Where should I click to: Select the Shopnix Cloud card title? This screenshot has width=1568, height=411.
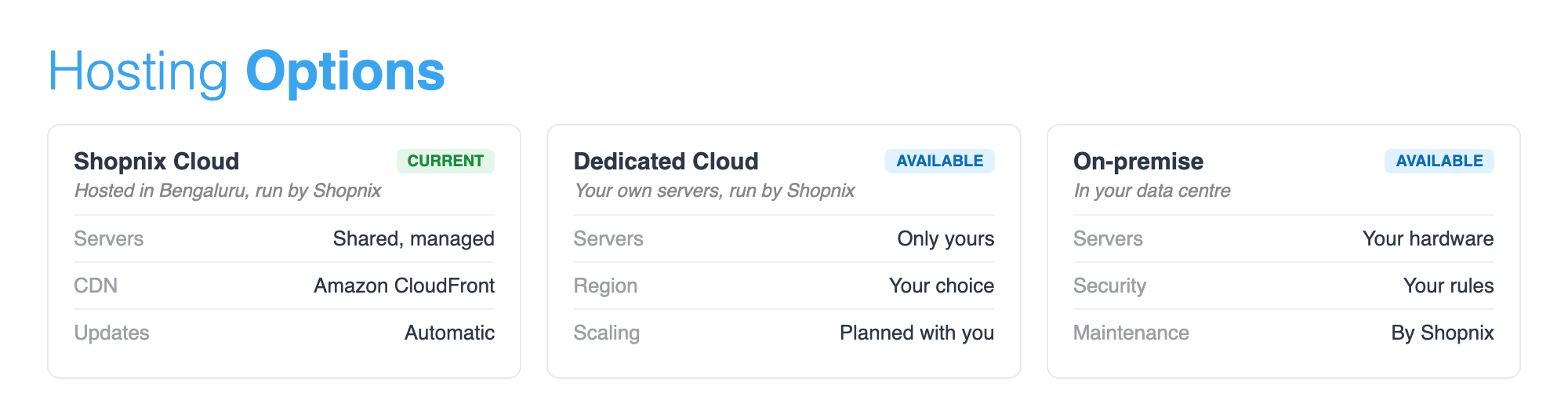pos(156,161)
